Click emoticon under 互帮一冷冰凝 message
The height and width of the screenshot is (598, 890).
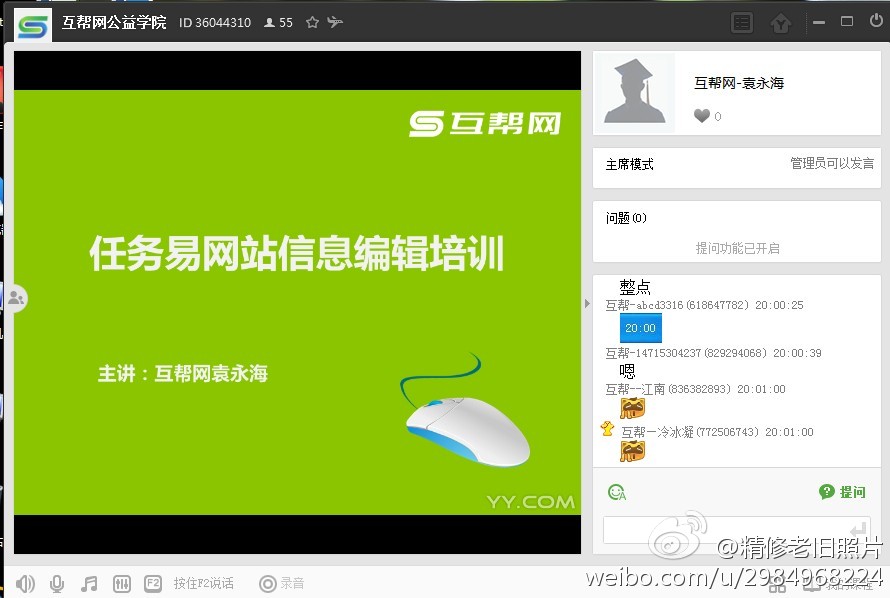633,451
